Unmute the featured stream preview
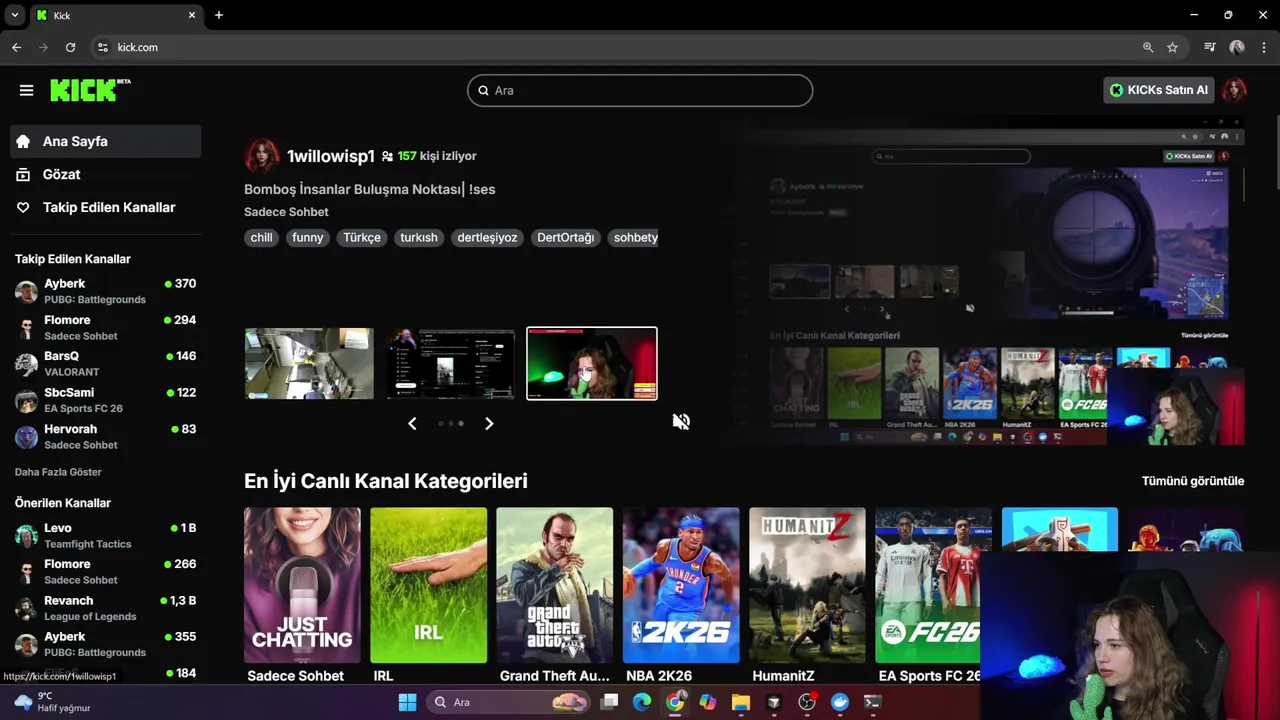Screen dimensions: 1280x720 (x=681, y=422)
